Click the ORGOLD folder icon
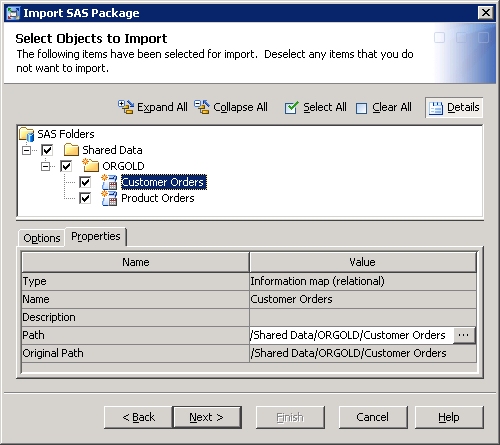 [x=91, y=166]
